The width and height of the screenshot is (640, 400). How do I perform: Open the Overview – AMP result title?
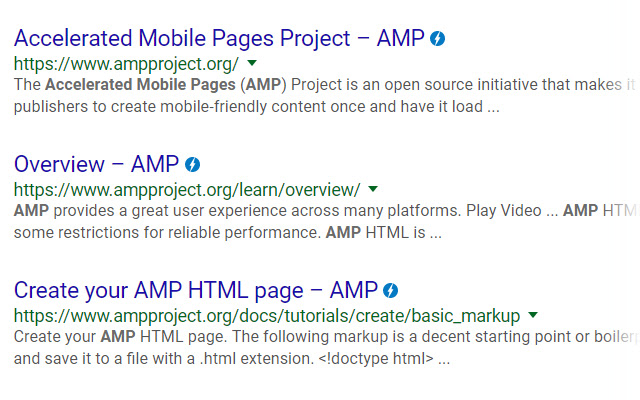pyautogui.click(x=96, y=164)
